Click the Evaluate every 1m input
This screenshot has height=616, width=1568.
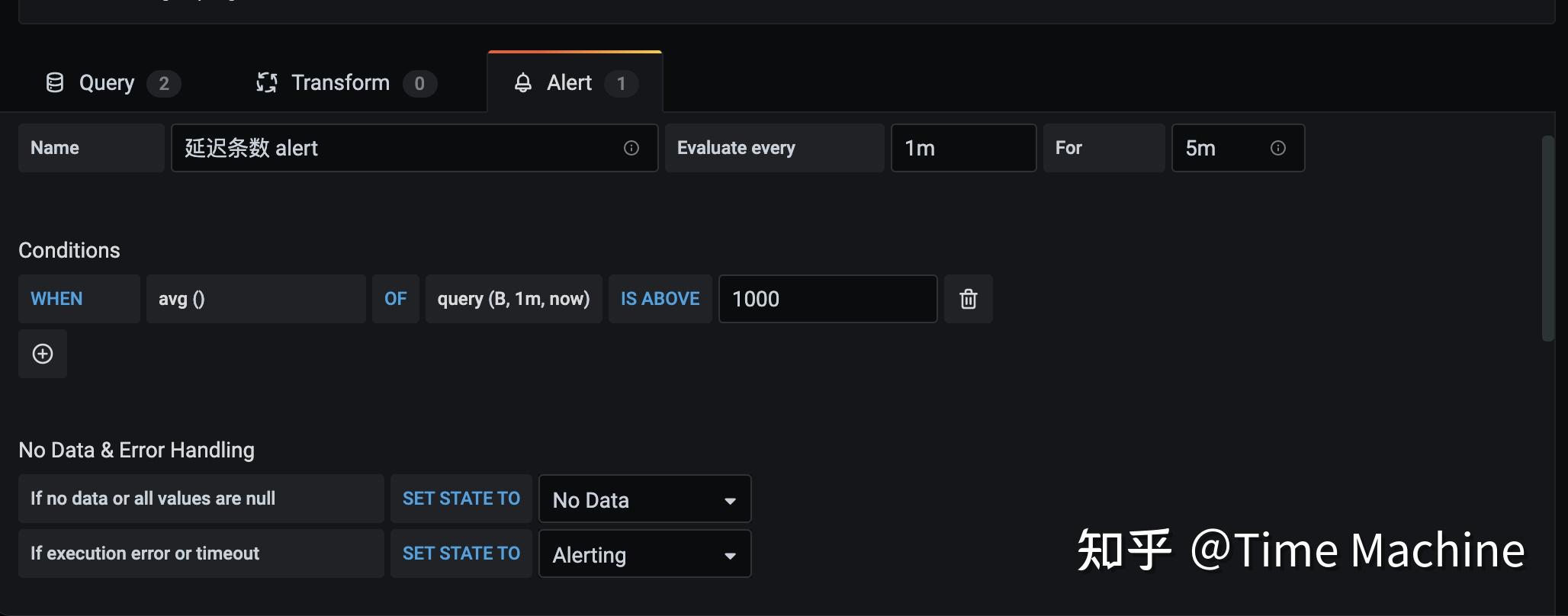coord(962,148)
